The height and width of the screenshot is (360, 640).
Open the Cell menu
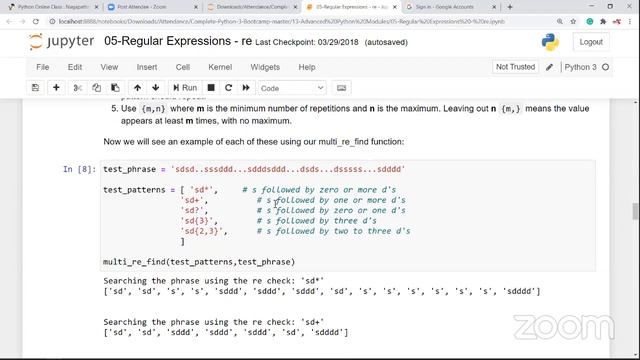click(x=182, y=67)
